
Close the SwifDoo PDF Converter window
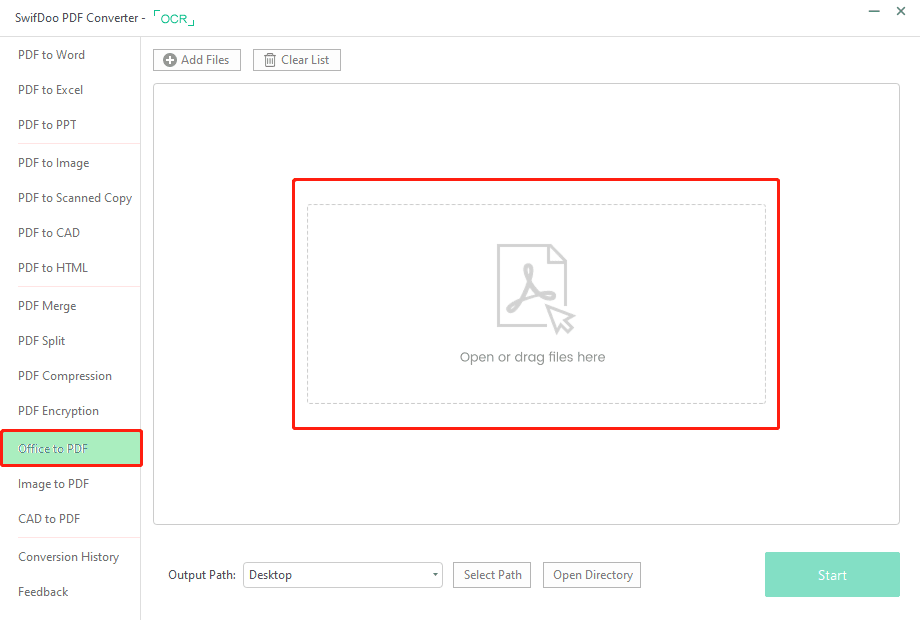(901, 11)
